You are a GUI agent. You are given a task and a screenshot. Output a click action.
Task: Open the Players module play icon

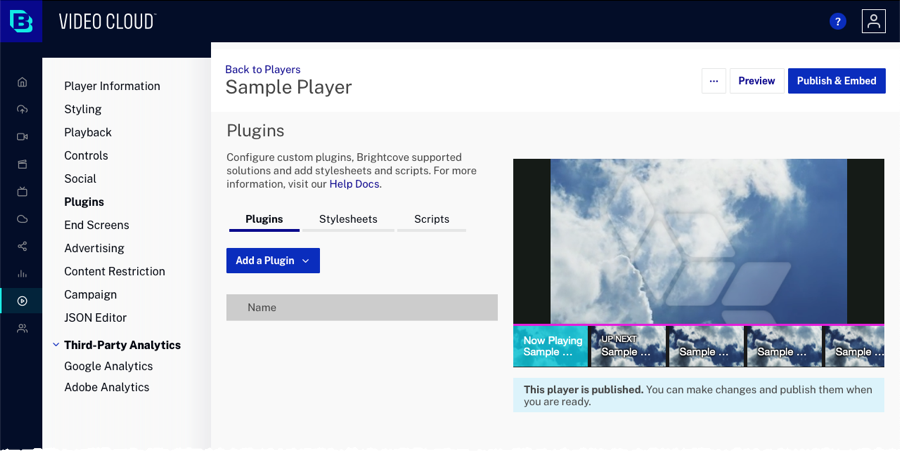tap(22, 301)
